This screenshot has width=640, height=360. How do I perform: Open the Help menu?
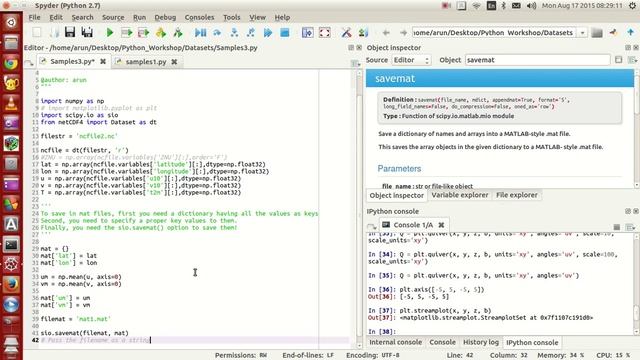[x=282, y=17]
